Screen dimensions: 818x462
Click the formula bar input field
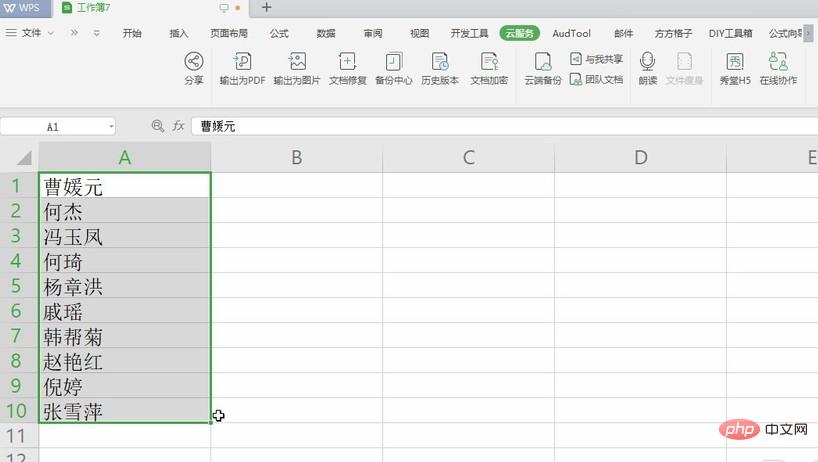(x=500, y=126)
